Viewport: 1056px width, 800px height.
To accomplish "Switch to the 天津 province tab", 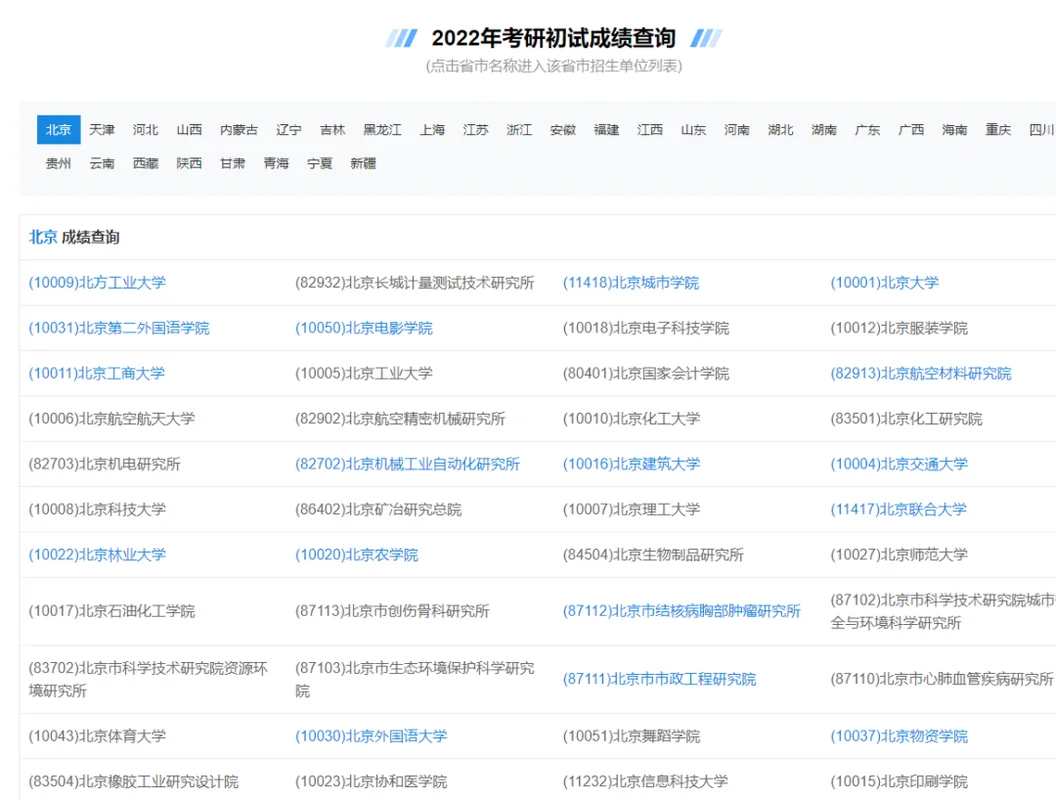I will coord(102,129).
